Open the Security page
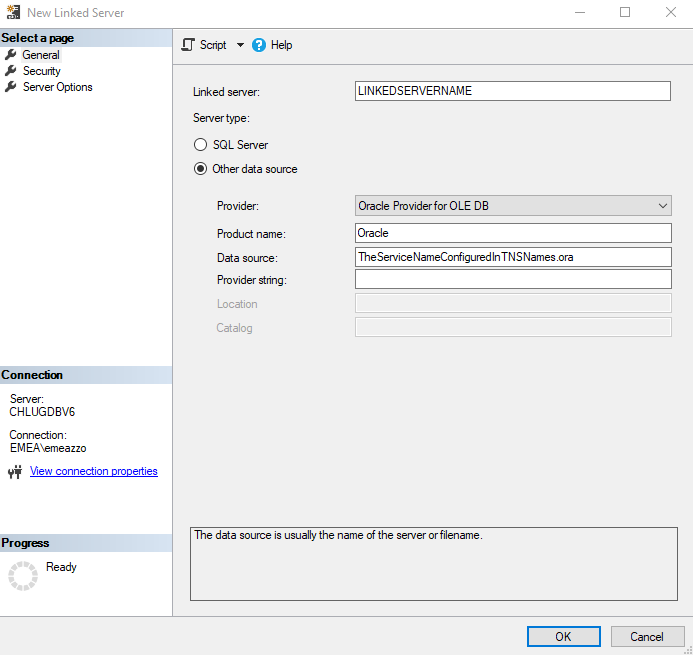Viewport: 693px width, 655px height. (42, 71)
